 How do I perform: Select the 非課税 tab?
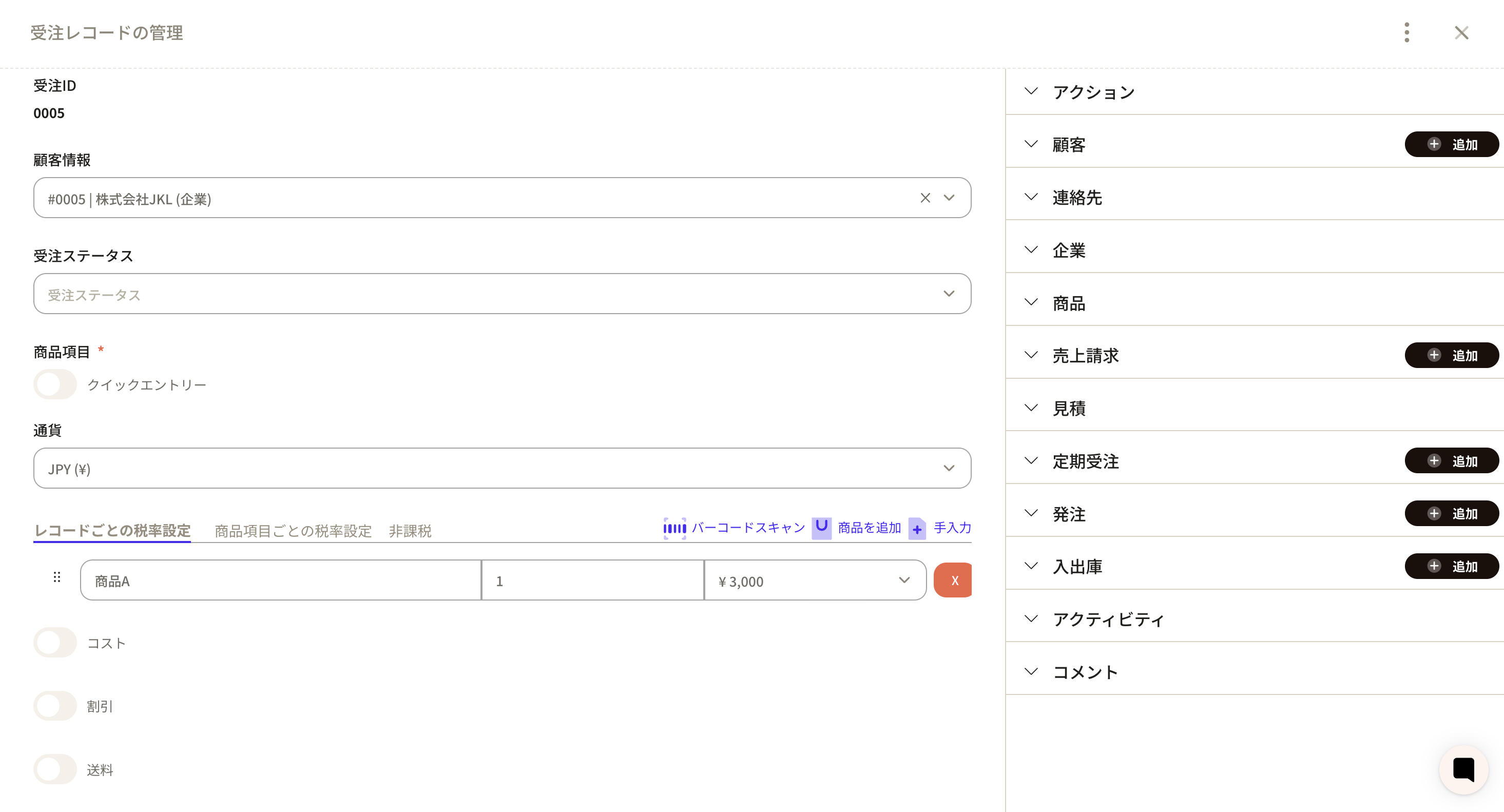410,531
